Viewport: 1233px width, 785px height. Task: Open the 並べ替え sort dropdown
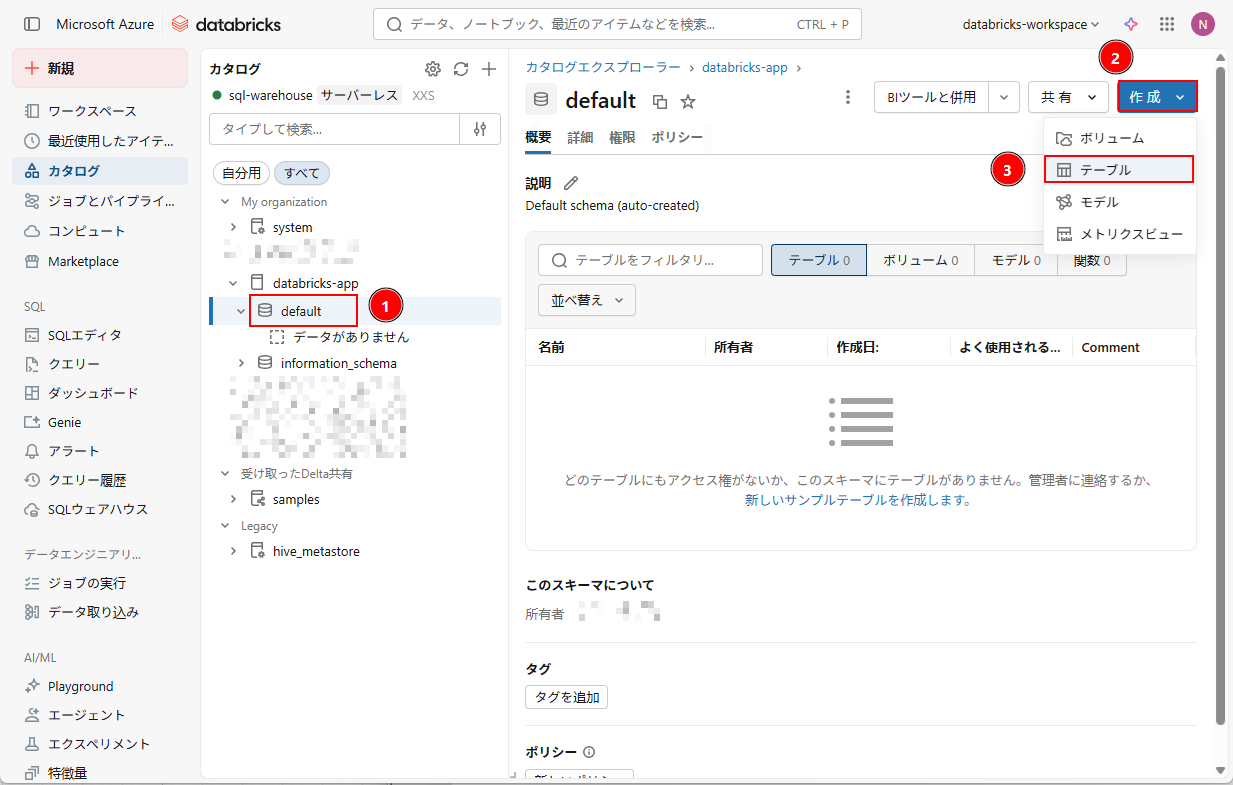[x=587, y=300]
